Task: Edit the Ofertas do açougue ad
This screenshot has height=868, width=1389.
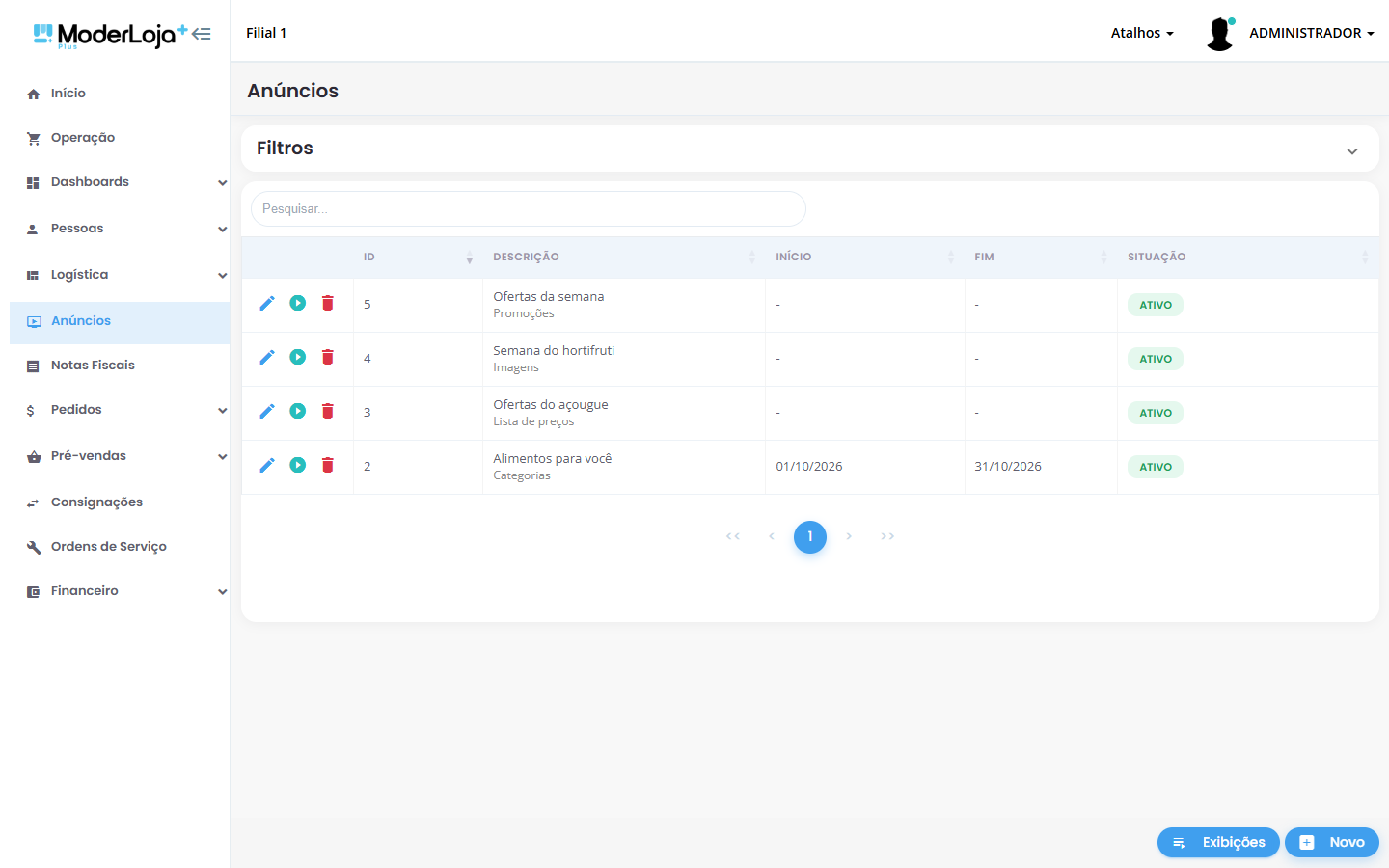Action: tap(267, 412)
